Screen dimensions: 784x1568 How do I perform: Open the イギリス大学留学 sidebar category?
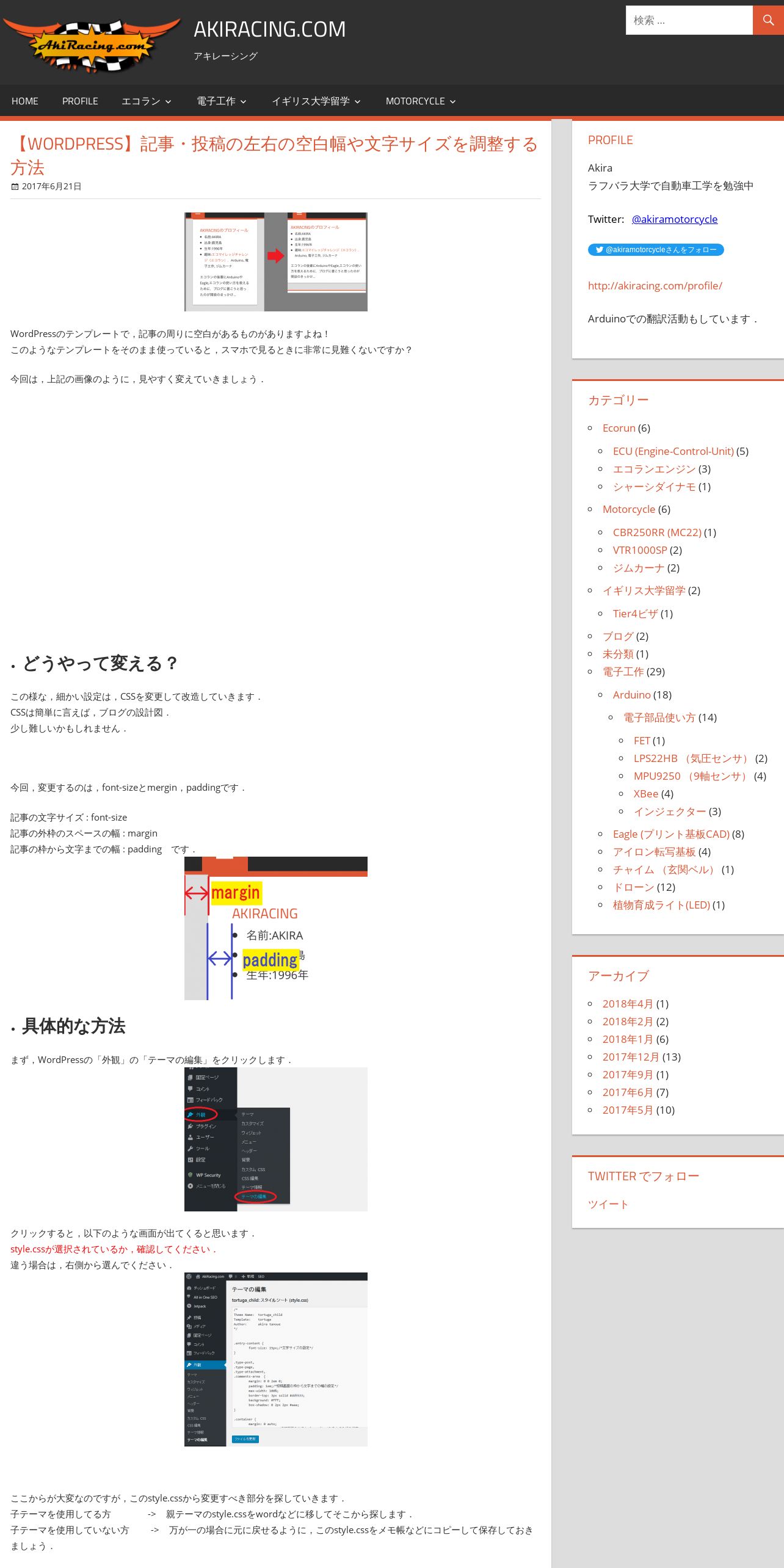coord(644,590)
